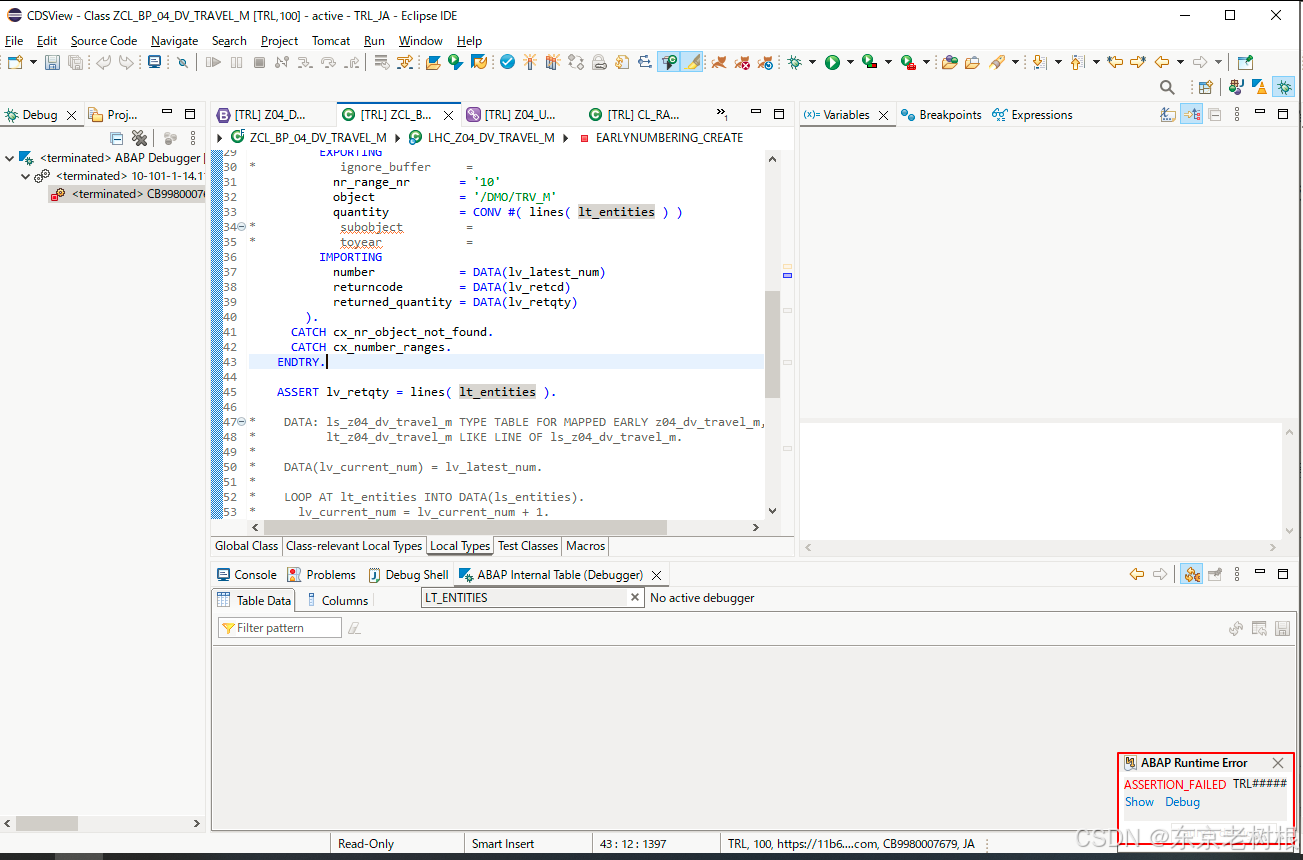Toggle Show Type Names in Variables view
Viewport: 1303px width, 860px height.
point(1167,115)
